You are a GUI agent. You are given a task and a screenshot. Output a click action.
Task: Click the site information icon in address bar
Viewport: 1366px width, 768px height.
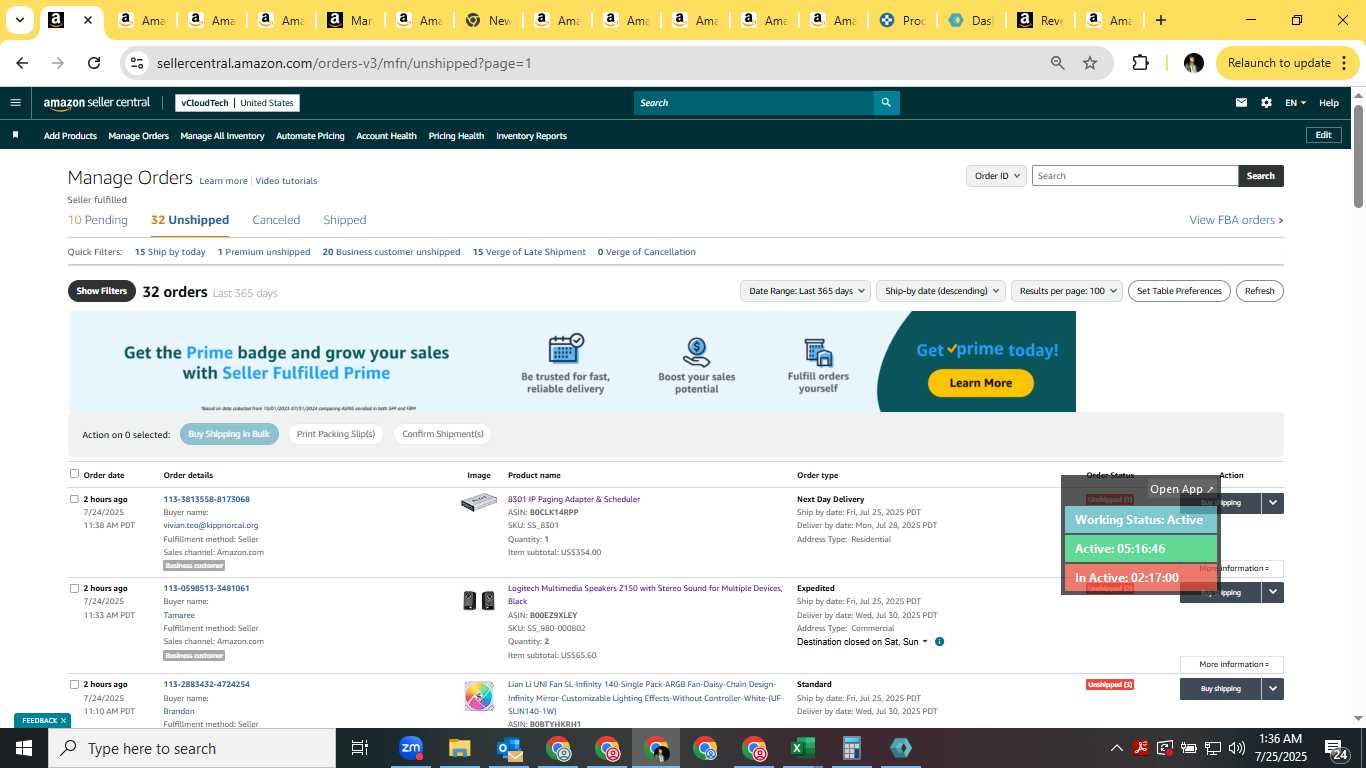[x=138, y=63]
